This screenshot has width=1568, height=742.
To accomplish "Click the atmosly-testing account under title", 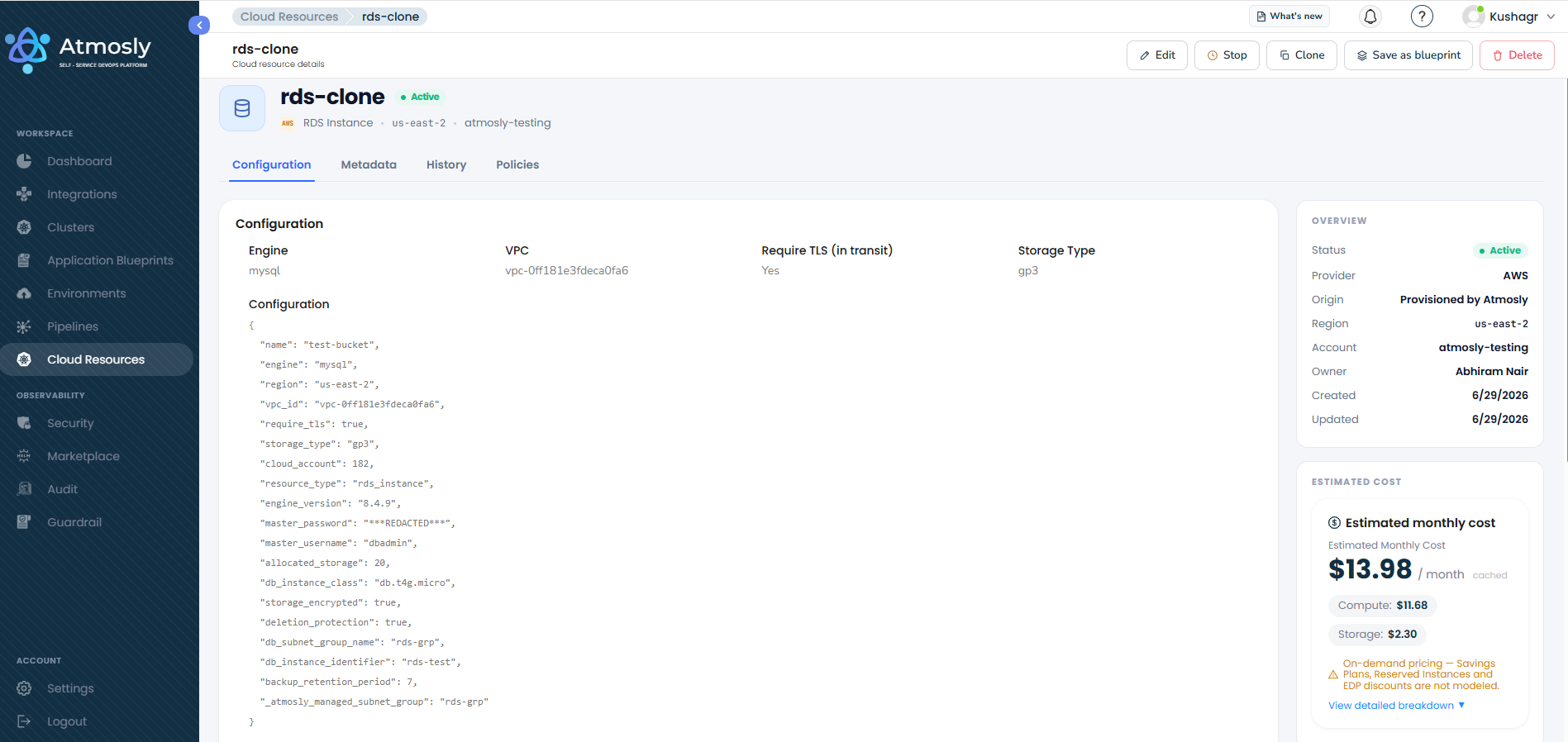I will (508, 123).
